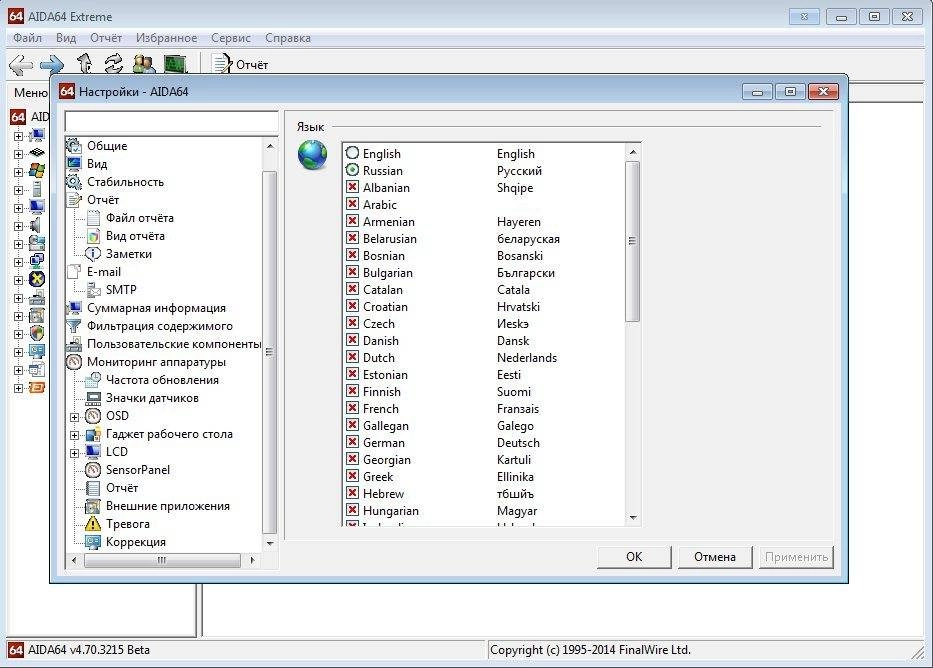Click the SensorPanel gauge icon

pos(93,470)
